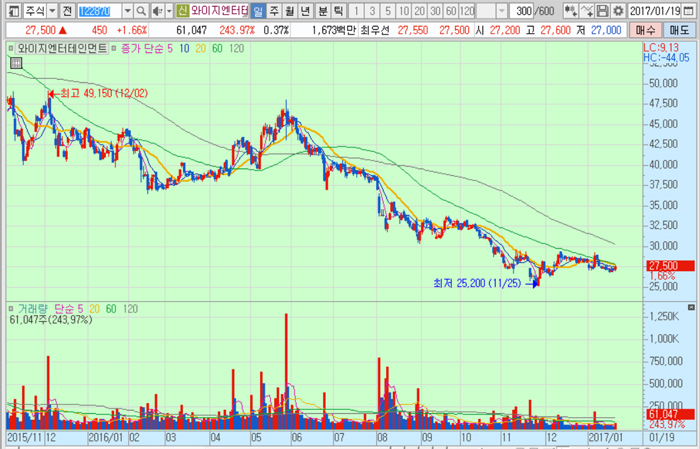
Task: Switch chart to weekly (주) period
Action: [275, 10]
